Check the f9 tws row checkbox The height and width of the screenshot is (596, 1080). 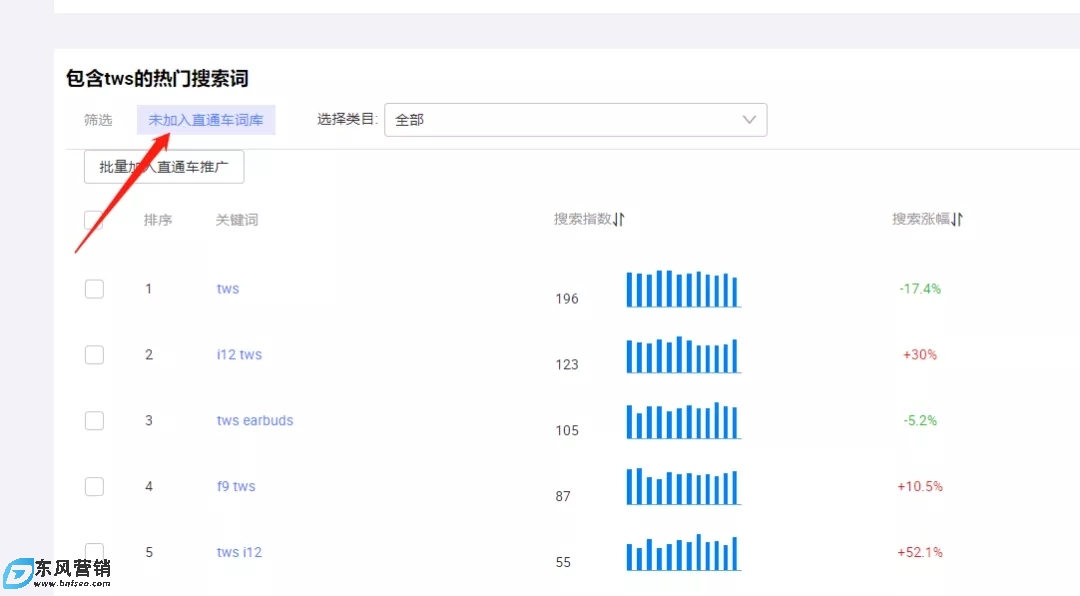[x=94, y=487]
